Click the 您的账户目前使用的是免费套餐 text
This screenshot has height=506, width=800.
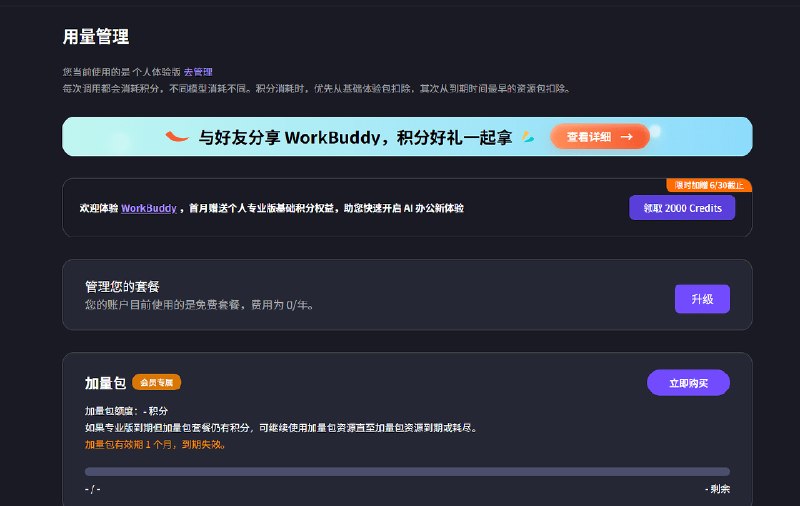tap(199, 305)
